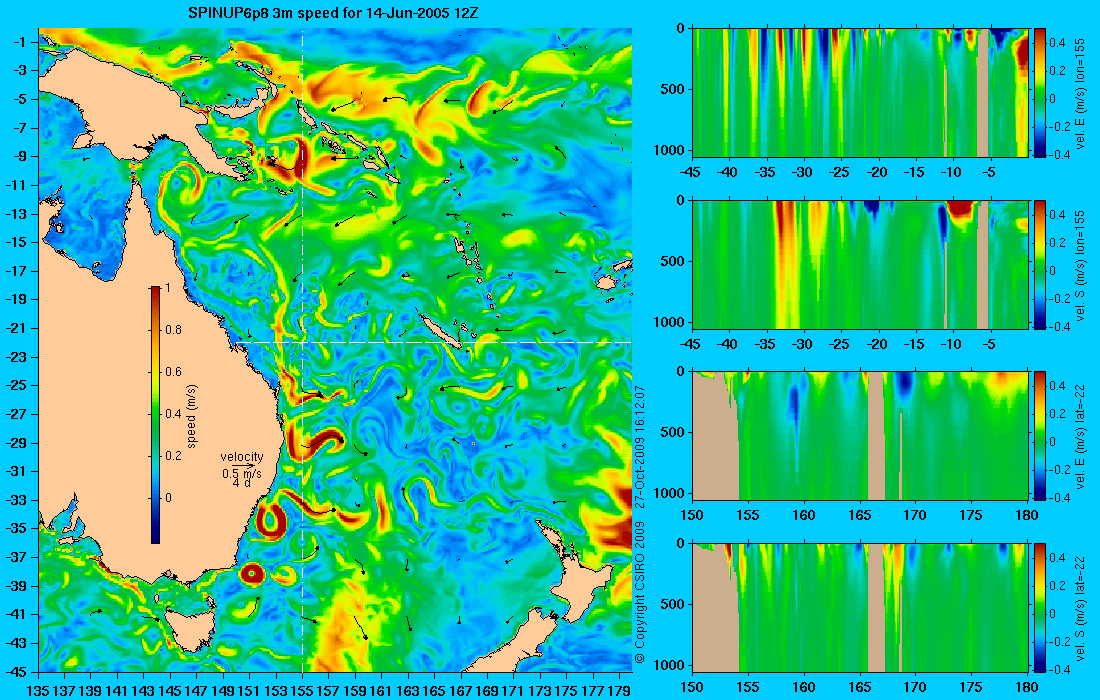Click the color bar of the 'vel. E lon=155' panel
1100x700 pixels.
(1040, 93)
